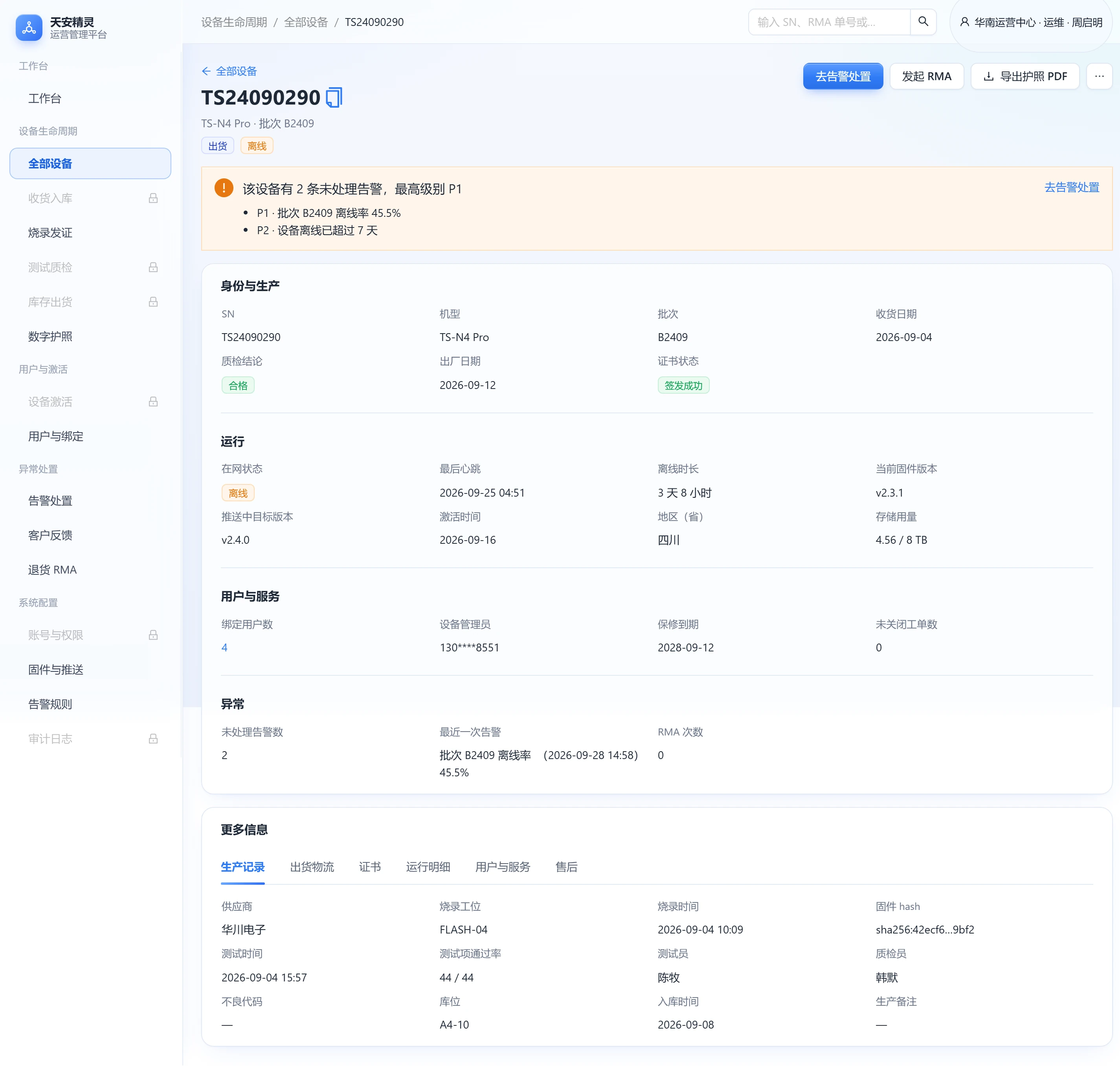
Task: Switch to the 出货物流 tab
Action: 312,867
